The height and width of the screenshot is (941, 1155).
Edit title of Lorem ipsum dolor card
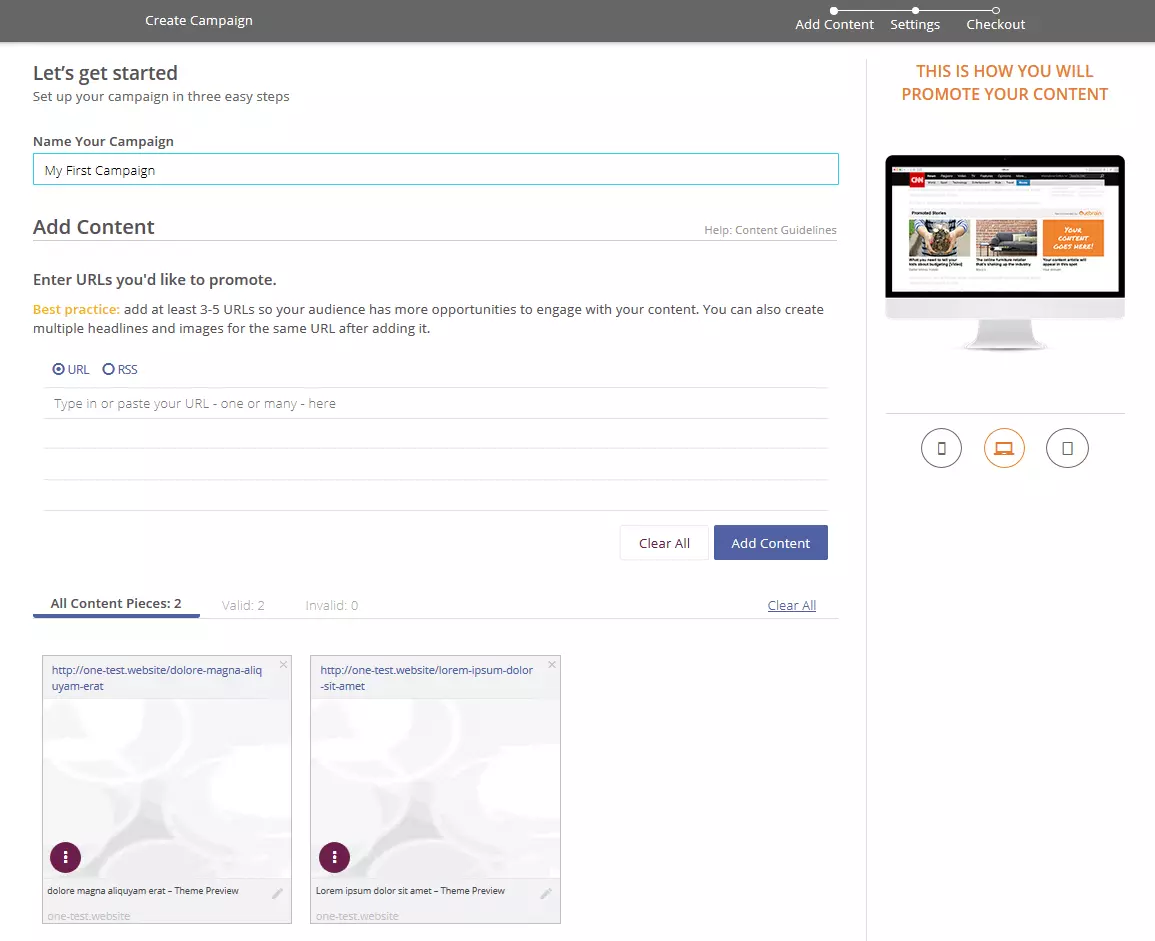(x=546, y=893)
